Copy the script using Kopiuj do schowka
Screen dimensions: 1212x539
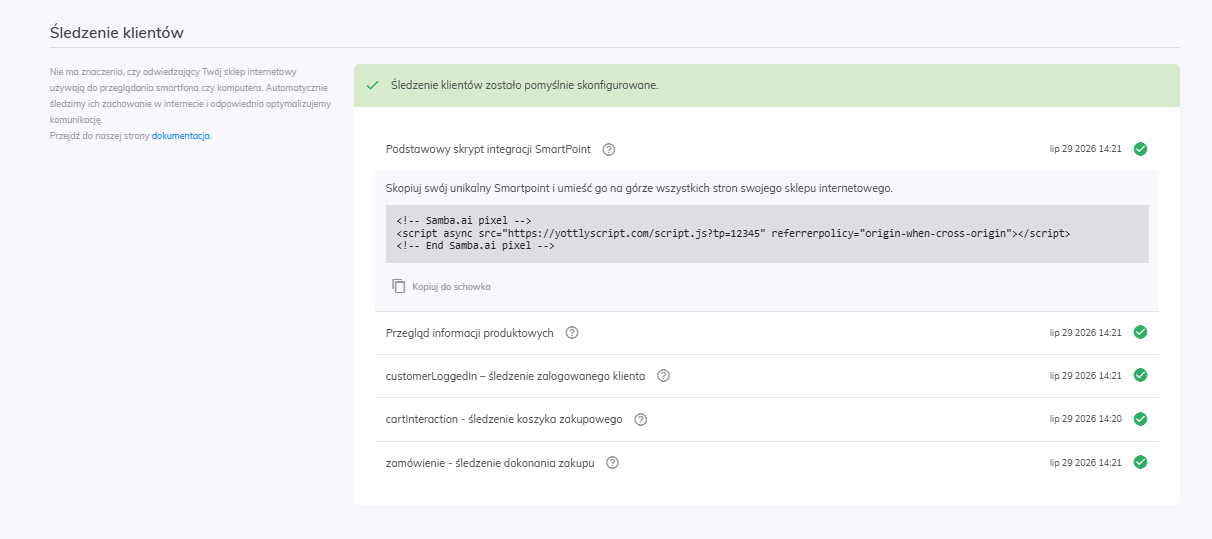pos(441,286)
